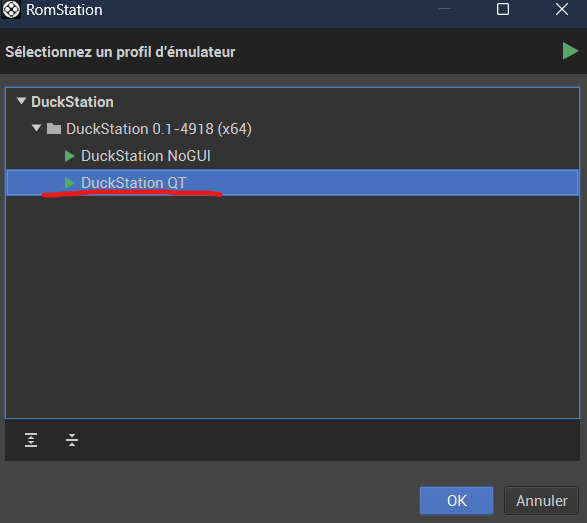Collapse the DuckStation 0.1-4918 (x64) folder
The width and height of the screenshot is (587, 523).
pos(36,128)
